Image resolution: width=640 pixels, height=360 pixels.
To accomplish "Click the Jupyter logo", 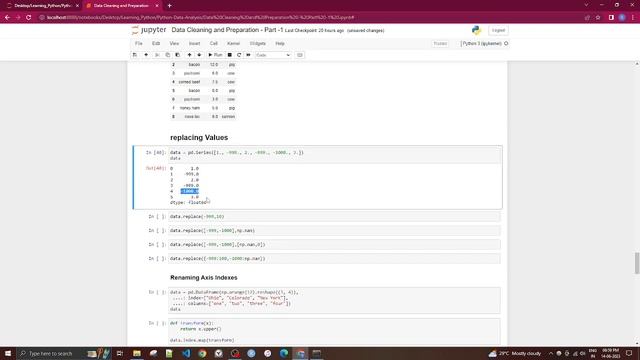I will (x=149, y=30).
